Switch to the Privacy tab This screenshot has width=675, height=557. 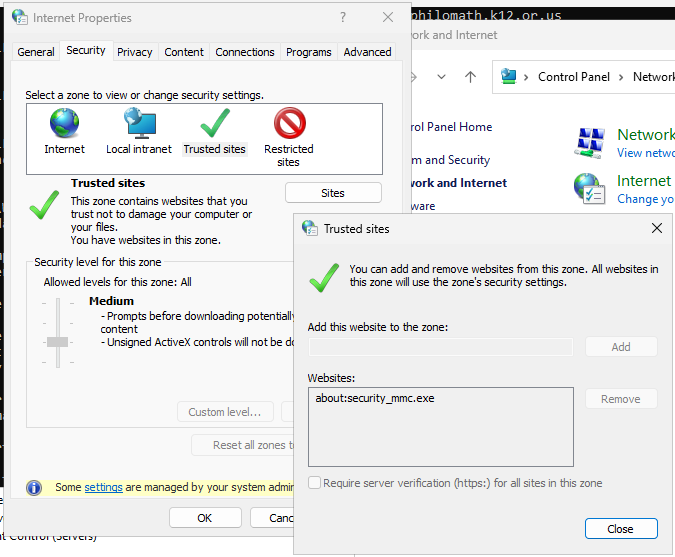134,52
